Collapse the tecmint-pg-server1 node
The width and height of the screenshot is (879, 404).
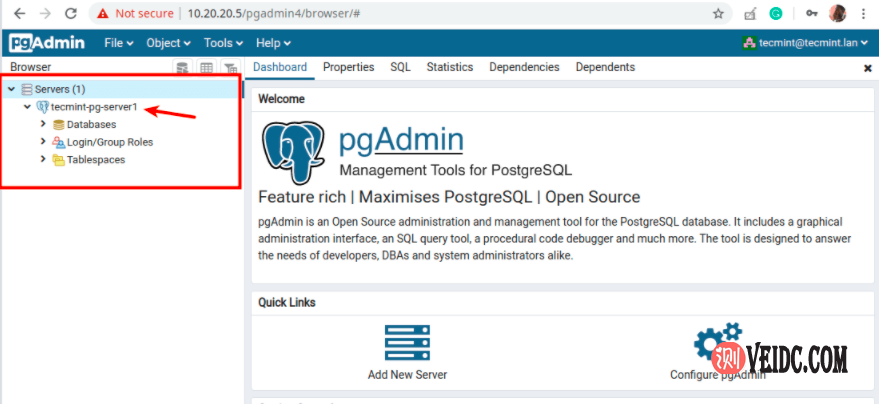(x=27, y=107)
